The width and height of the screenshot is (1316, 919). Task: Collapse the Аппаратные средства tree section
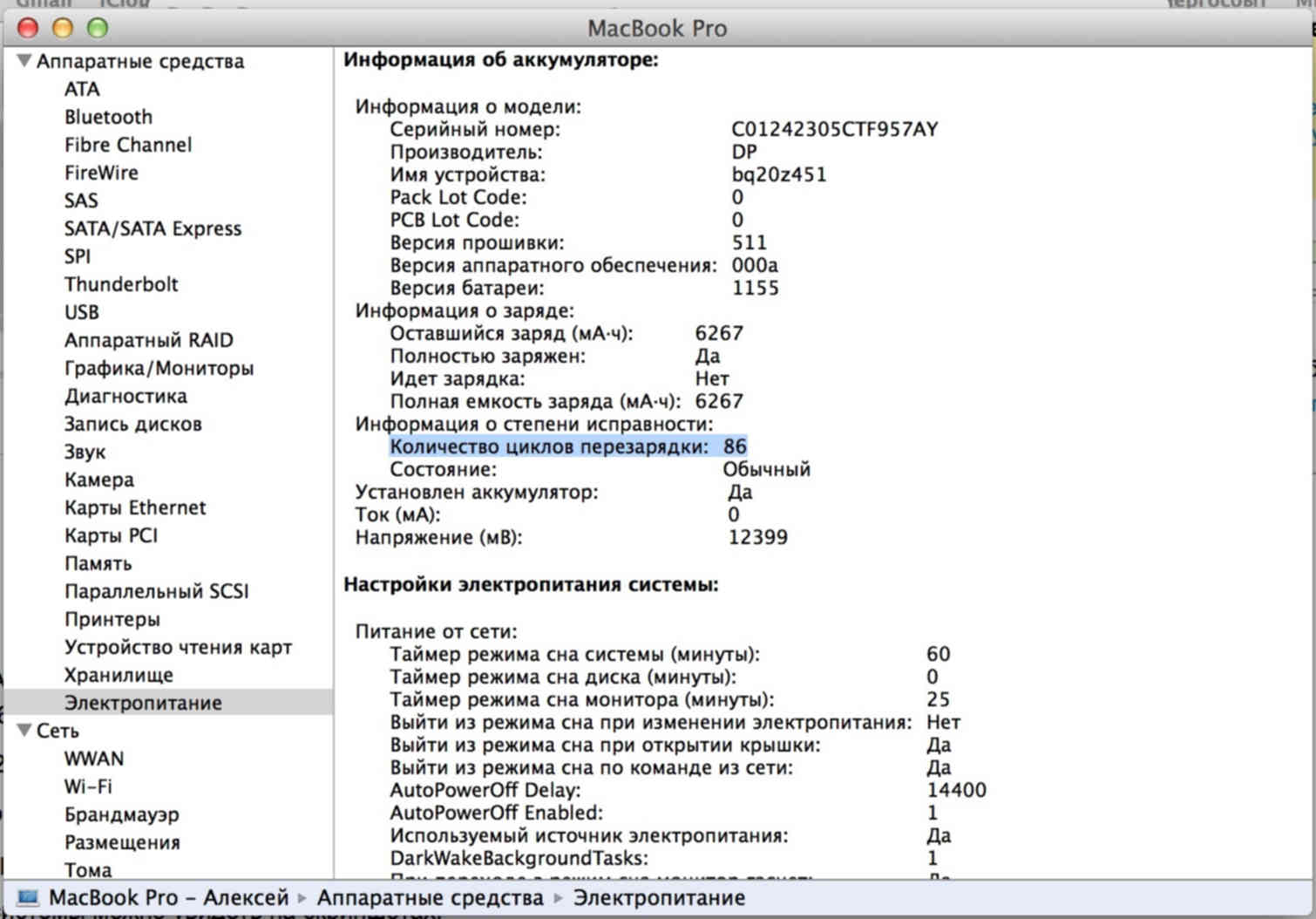click(24, 61)
